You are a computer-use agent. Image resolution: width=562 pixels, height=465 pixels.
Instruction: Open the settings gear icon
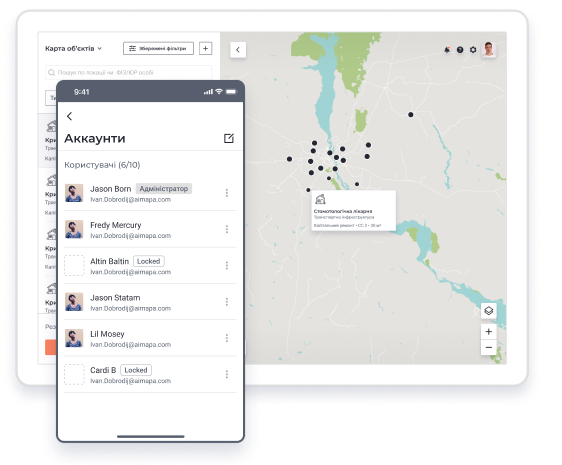473,50
